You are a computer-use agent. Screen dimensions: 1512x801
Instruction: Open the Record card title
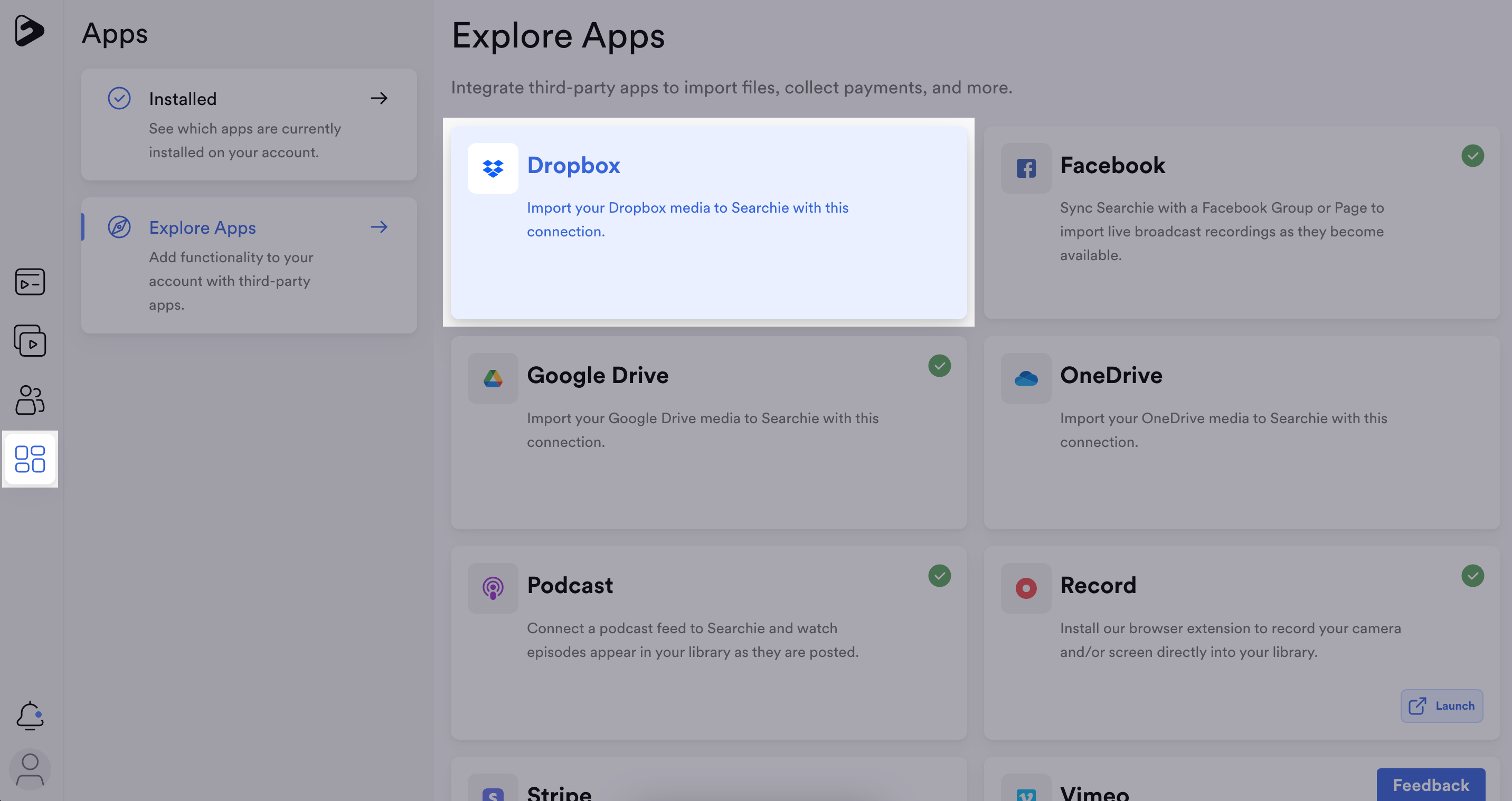coord(1098,586)
